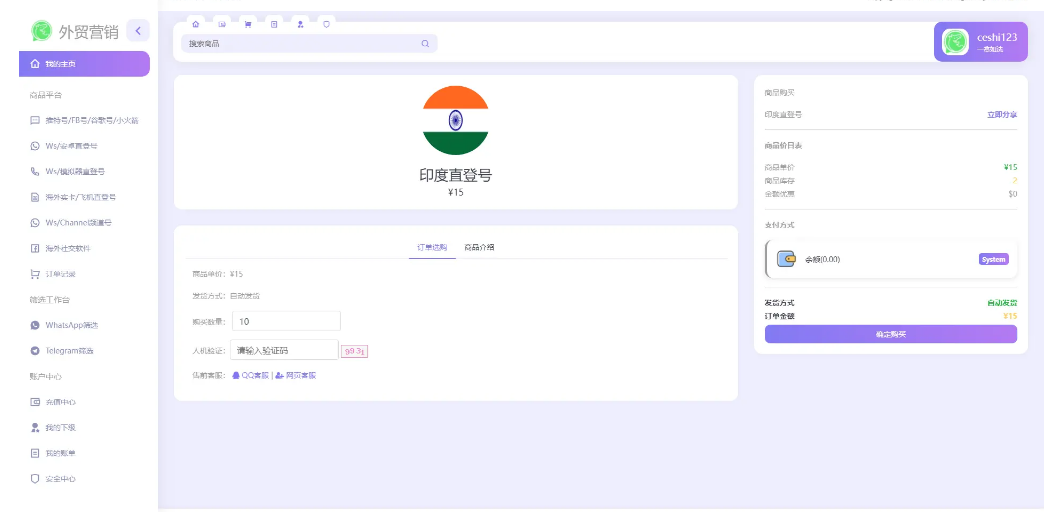Click the 立即分享 share link
This screenshot has width=1051, height=512.
click(x=1001, y=115)
